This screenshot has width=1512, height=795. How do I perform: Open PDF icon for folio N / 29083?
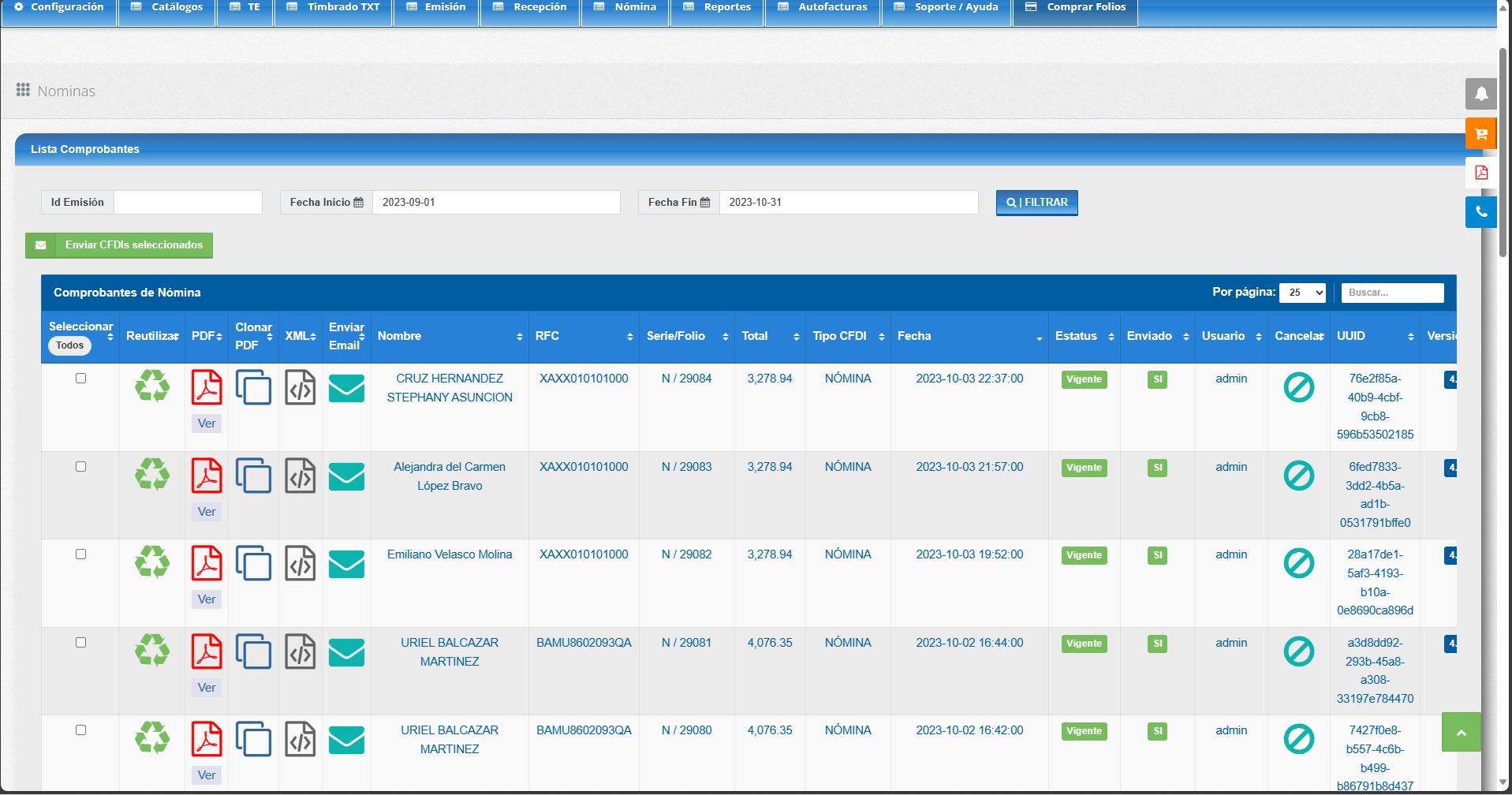pos(207,476)
